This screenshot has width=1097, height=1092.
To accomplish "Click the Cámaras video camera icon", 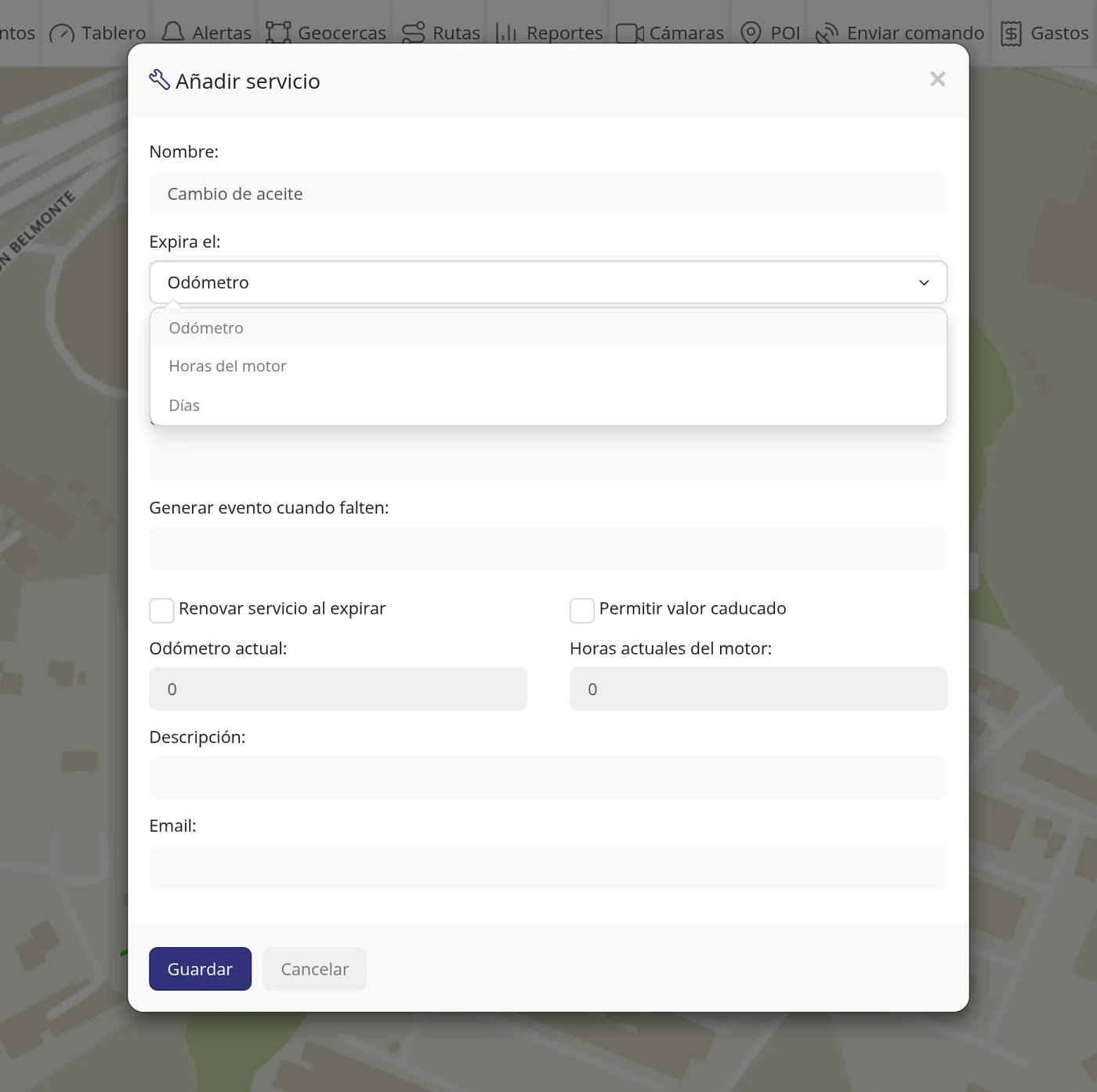I will coord(630,33).
